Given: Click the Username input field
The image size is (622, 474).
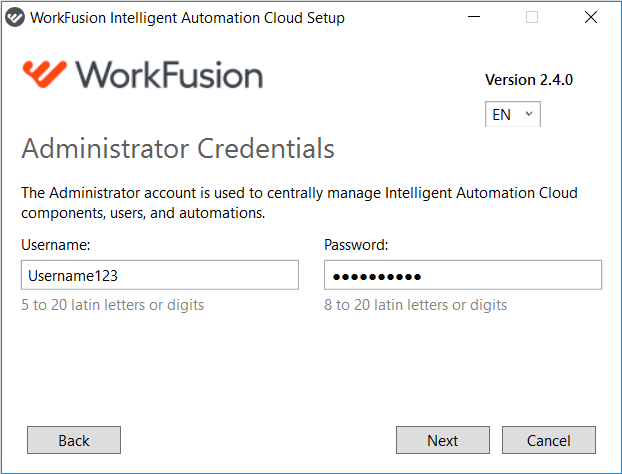Looking at the screenshot, I should point(160,275).
